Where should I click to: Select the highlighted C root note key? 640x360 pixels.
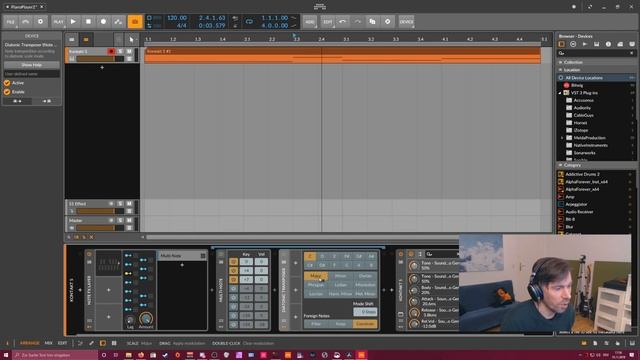[310, 256]
